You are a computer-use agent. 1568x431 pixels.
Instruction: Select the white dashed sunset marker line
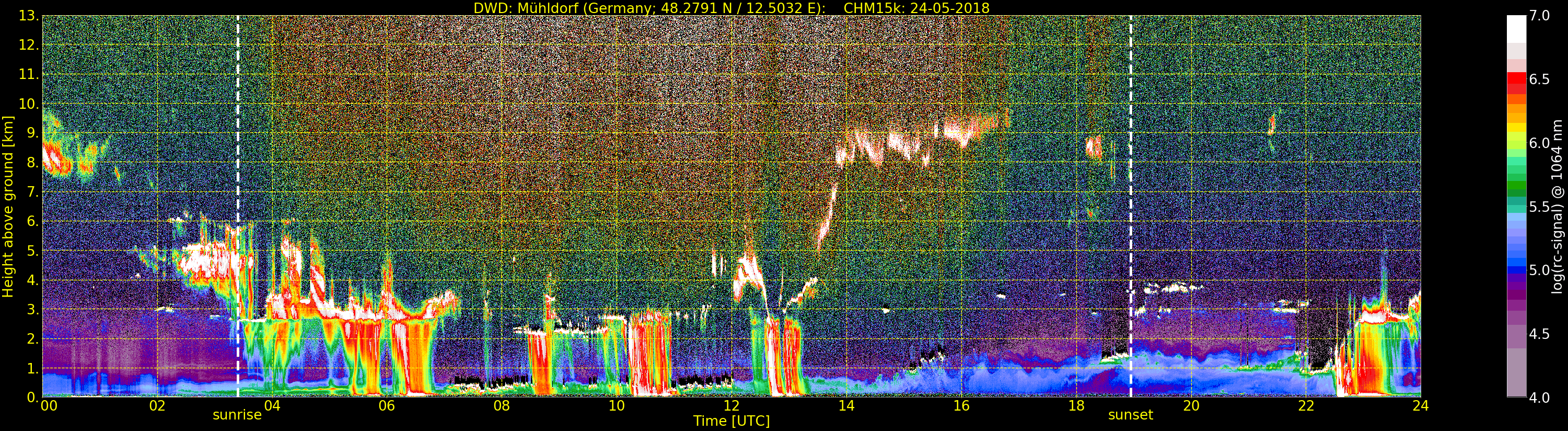click(x=1130, y=207)
